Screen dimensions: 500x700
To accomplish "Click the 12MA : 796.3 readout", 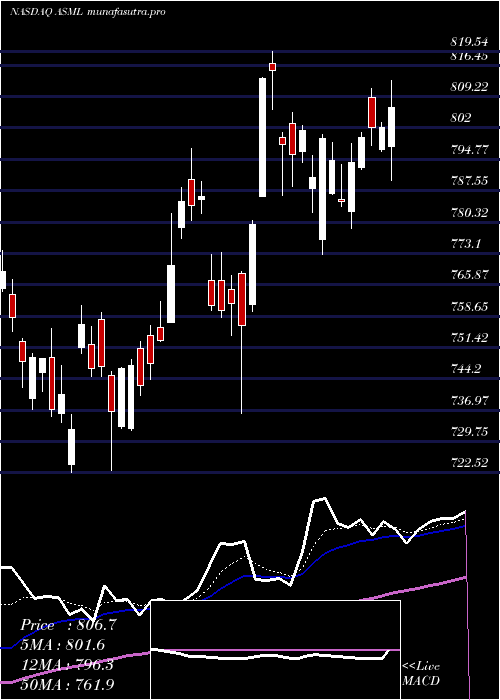I will coord(67,664).
